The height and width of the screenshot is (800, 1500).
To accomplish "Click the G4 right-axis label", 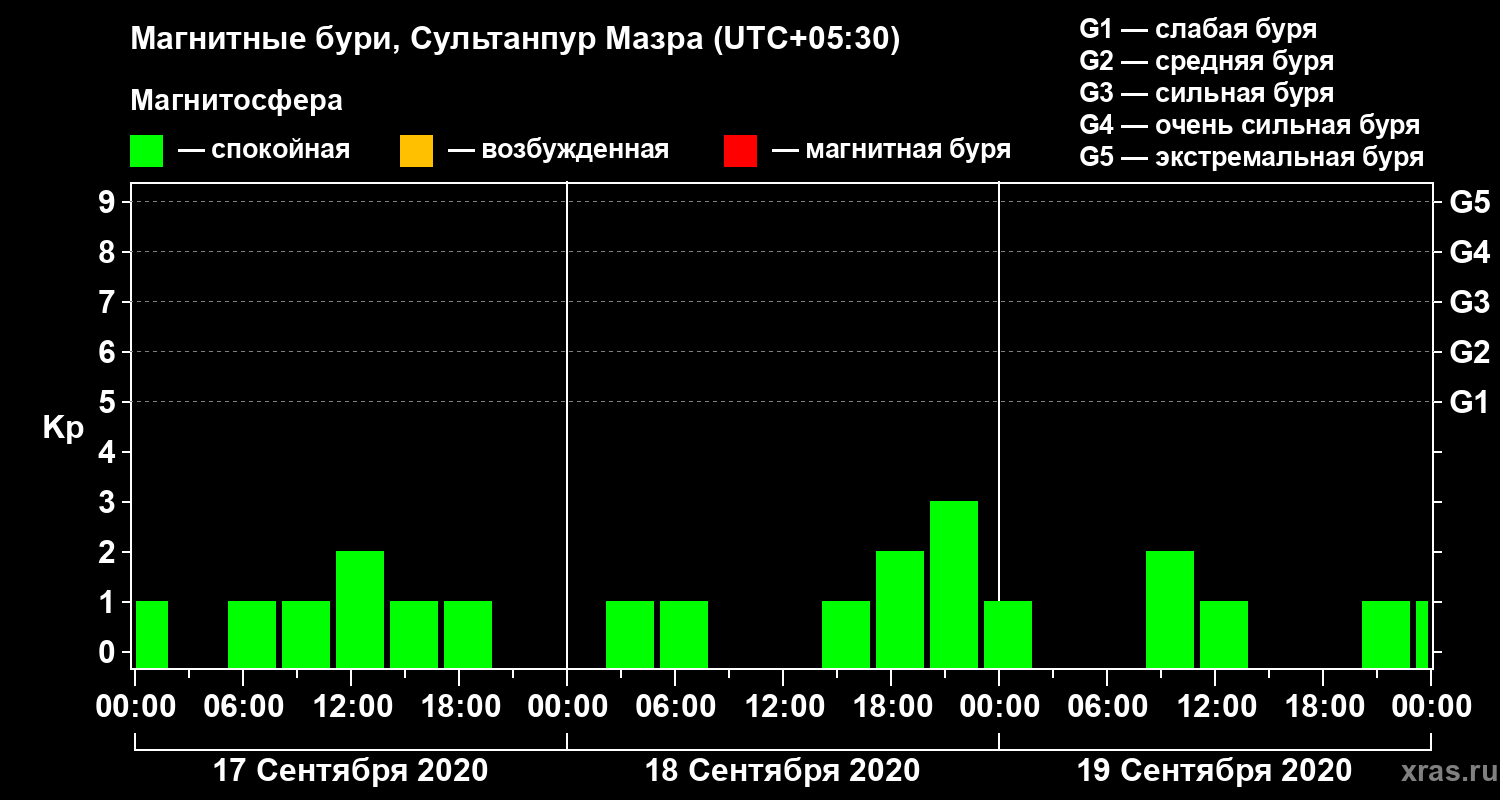I will 1469,252.
